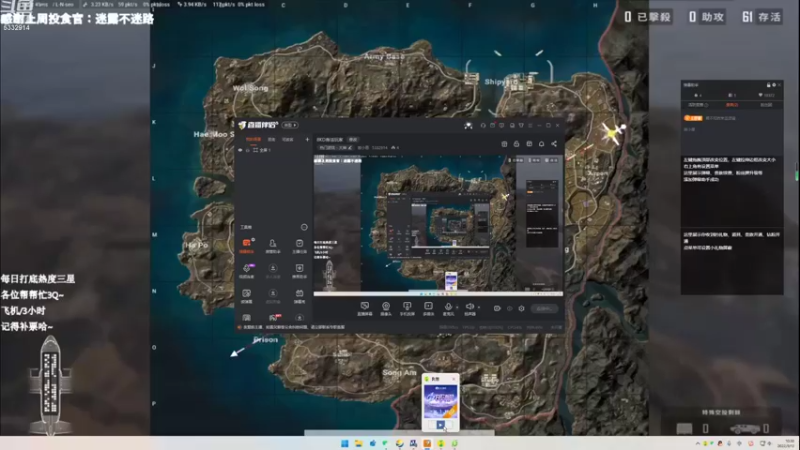The width and height of the screenshot is (800, 450).
Task: Click the taskbar preview thumbnail popup
Action: click(440, 402)
